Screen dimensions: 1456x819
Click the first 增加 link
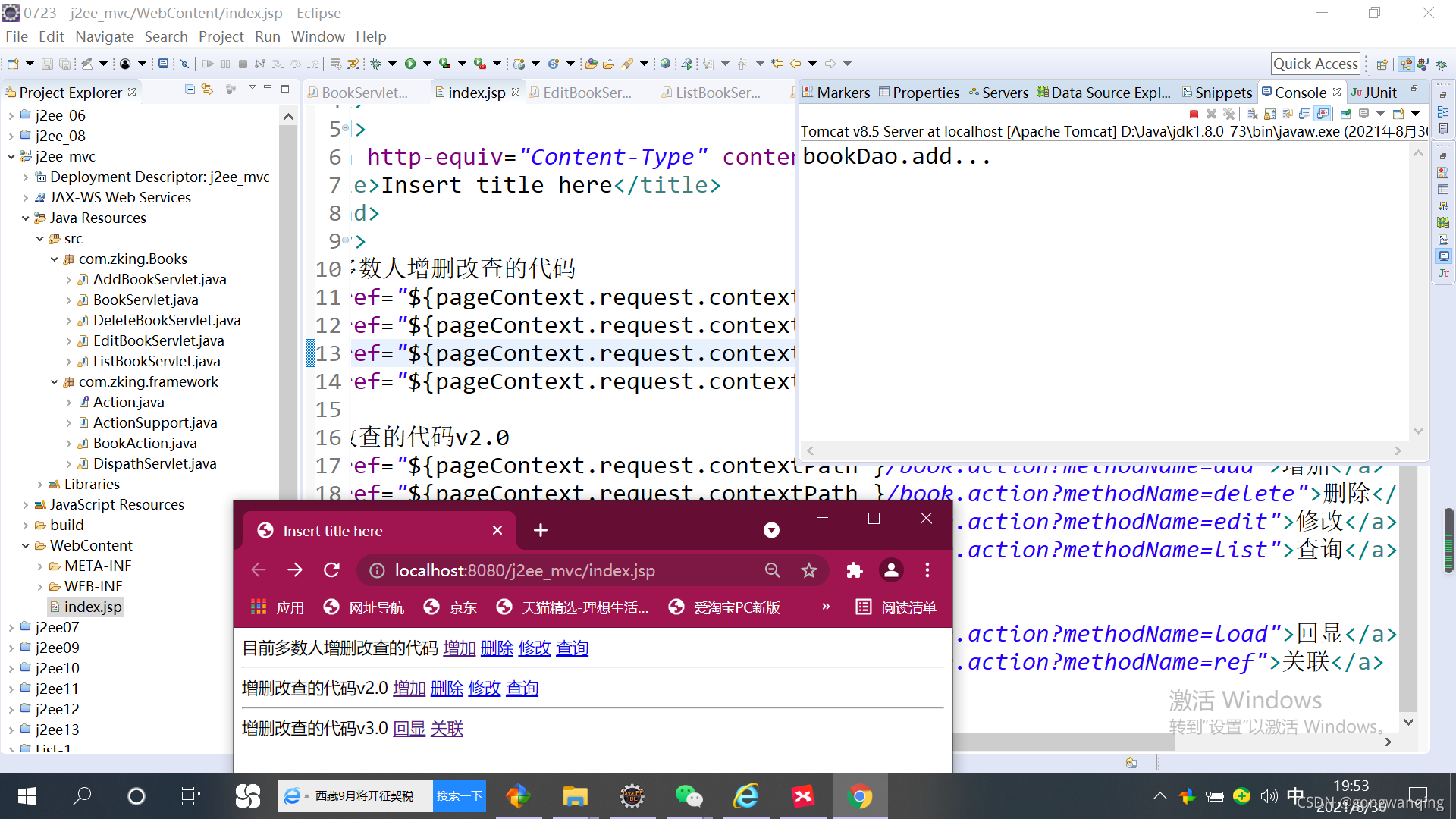coord(459,648)
